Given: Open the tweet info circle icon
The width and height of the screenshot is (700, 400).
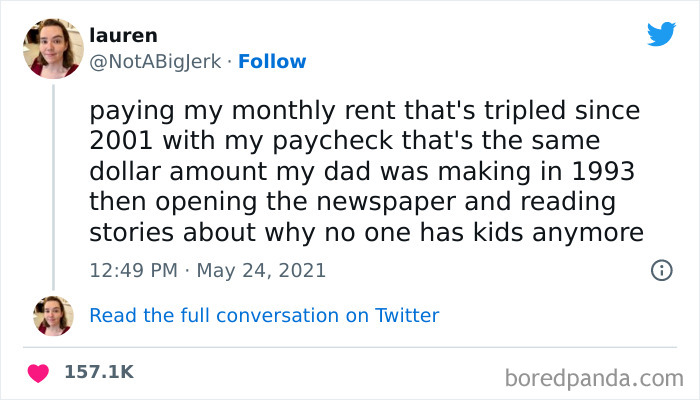Looking at the screenshot, I should tap(660, 270).
